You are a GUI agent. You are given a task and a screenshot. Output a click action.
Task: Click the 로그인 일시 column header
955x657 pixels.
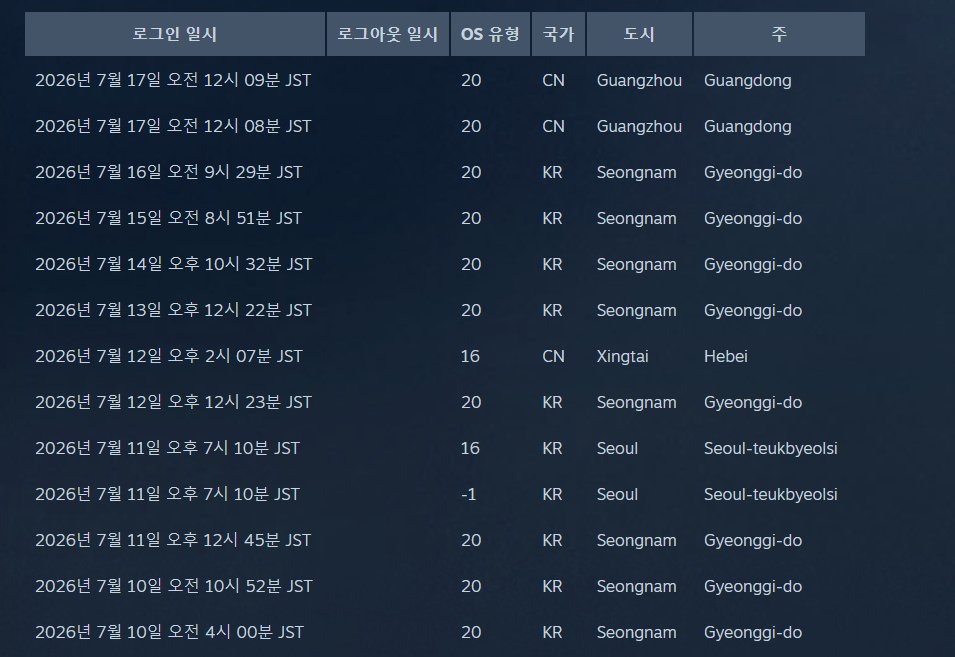(x=175, y=34)
